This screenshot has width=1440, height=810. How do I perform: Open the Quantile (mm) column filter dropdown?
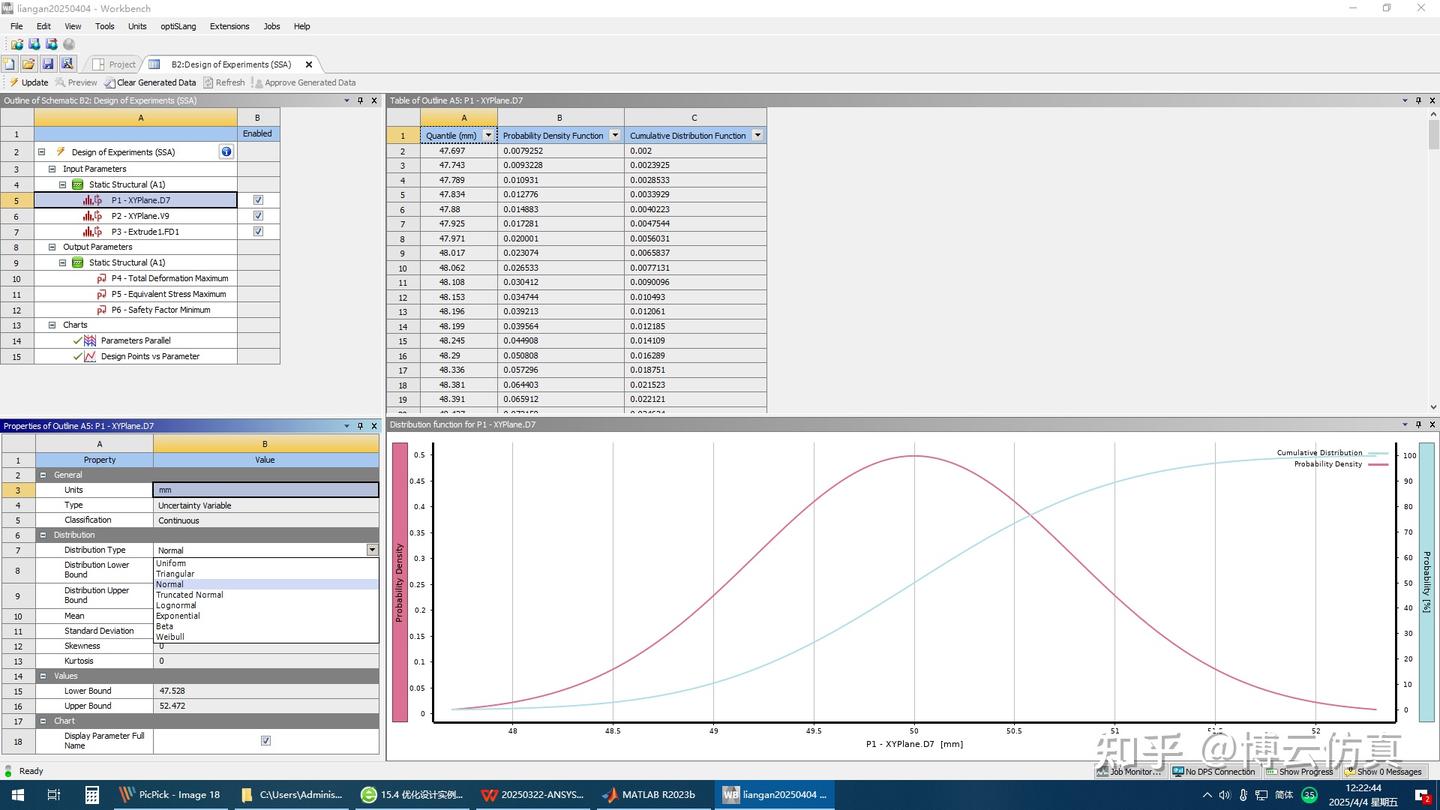tap(488, 135)
